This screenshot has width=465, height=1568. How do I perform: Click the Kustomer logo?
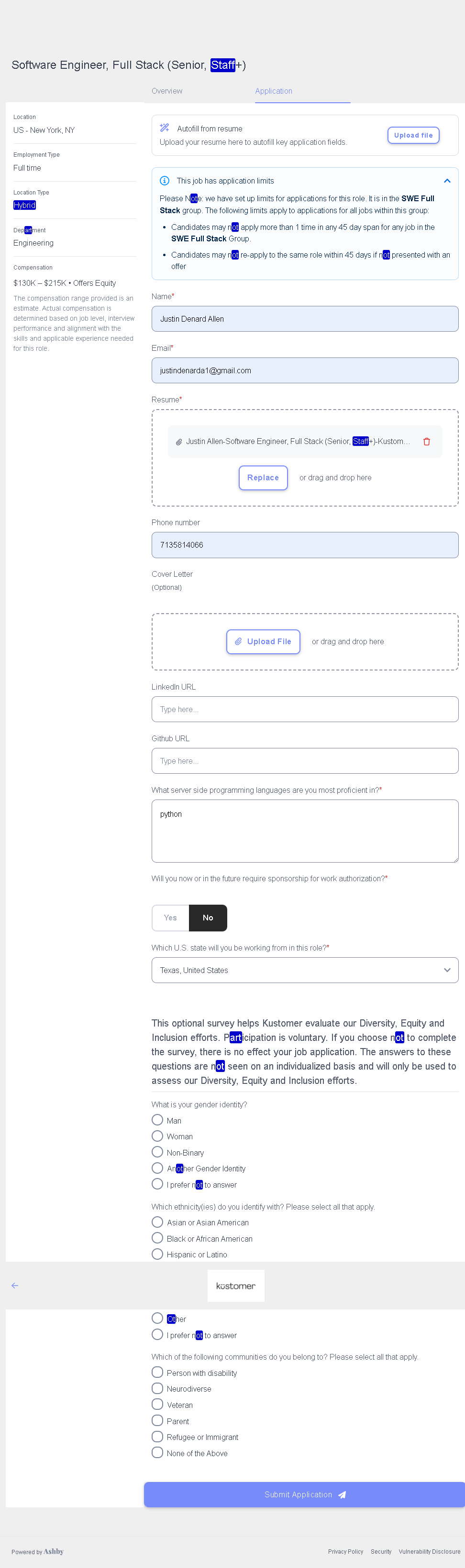pos(236,1286)
